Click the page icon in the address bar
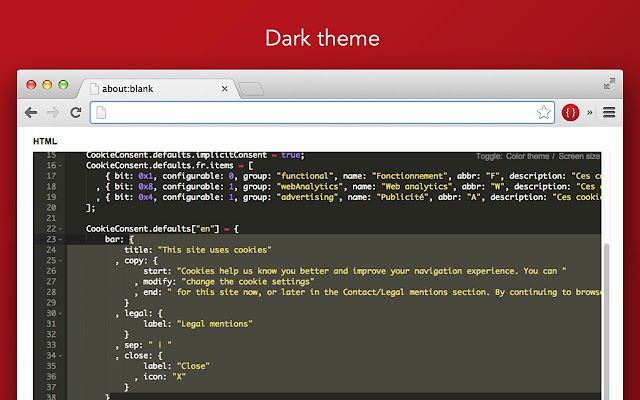640x400 pixels. [x=101, y=113]
